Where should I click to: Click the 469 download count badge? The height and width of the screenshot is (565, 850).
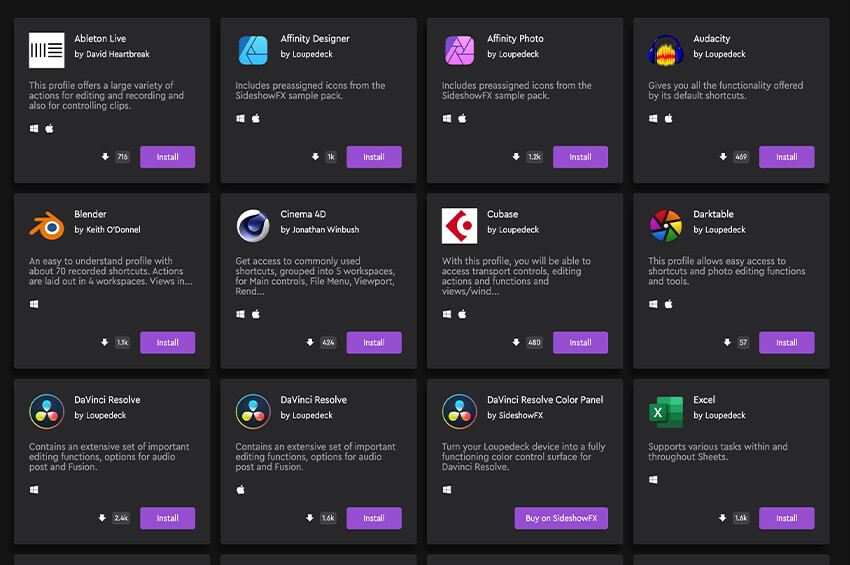[741, 157]
